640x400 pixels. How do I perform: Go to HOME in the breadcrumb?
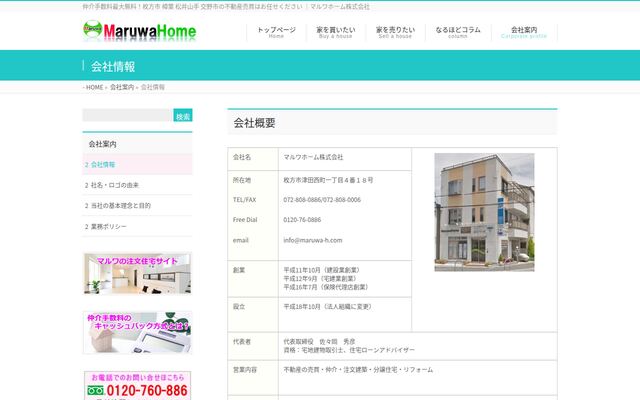(94, 87)
